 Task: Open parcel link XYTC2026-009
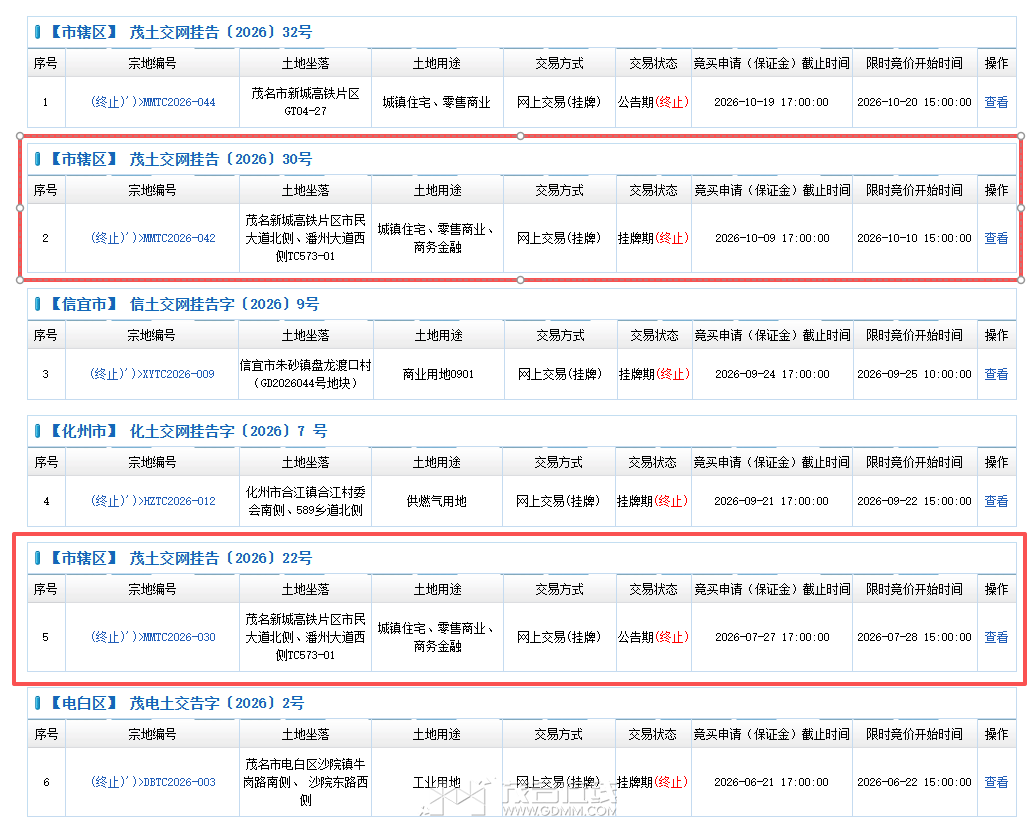(152, 374)
